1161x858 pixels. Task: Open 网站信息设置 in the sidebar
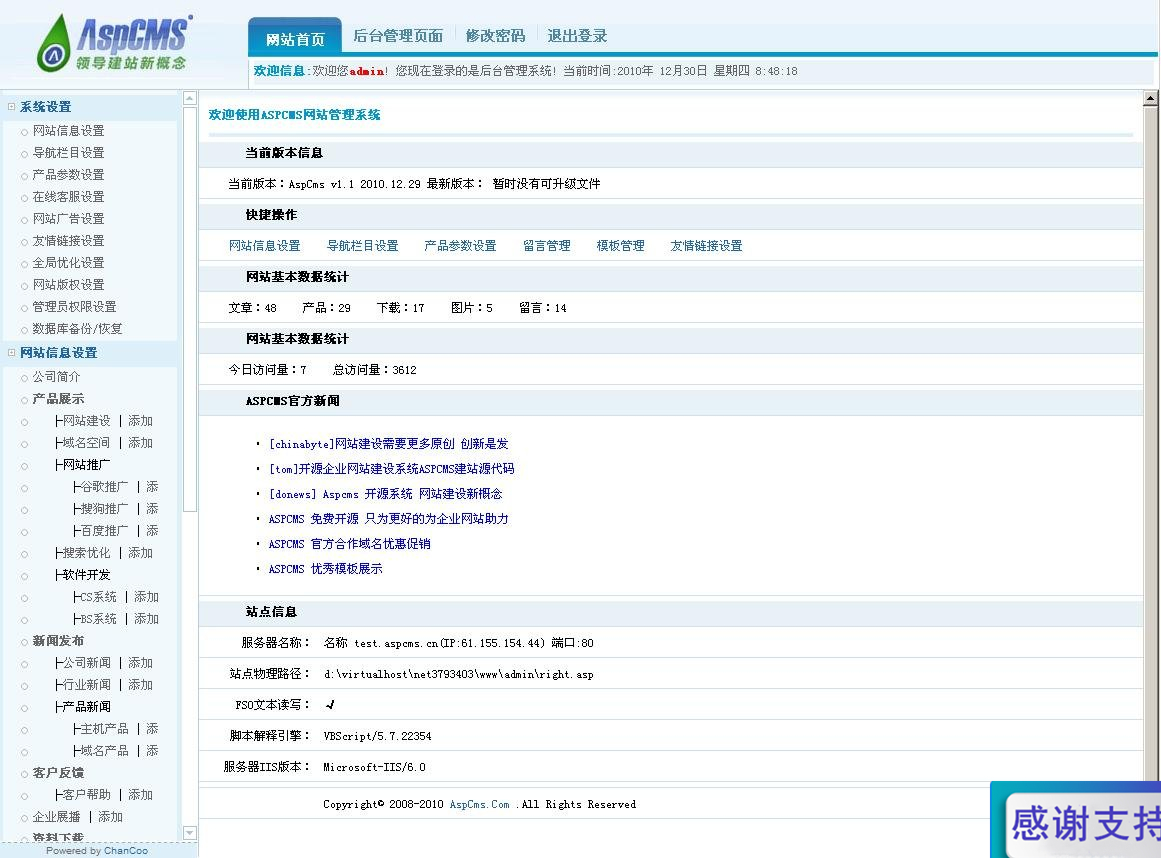coord(68,130)
